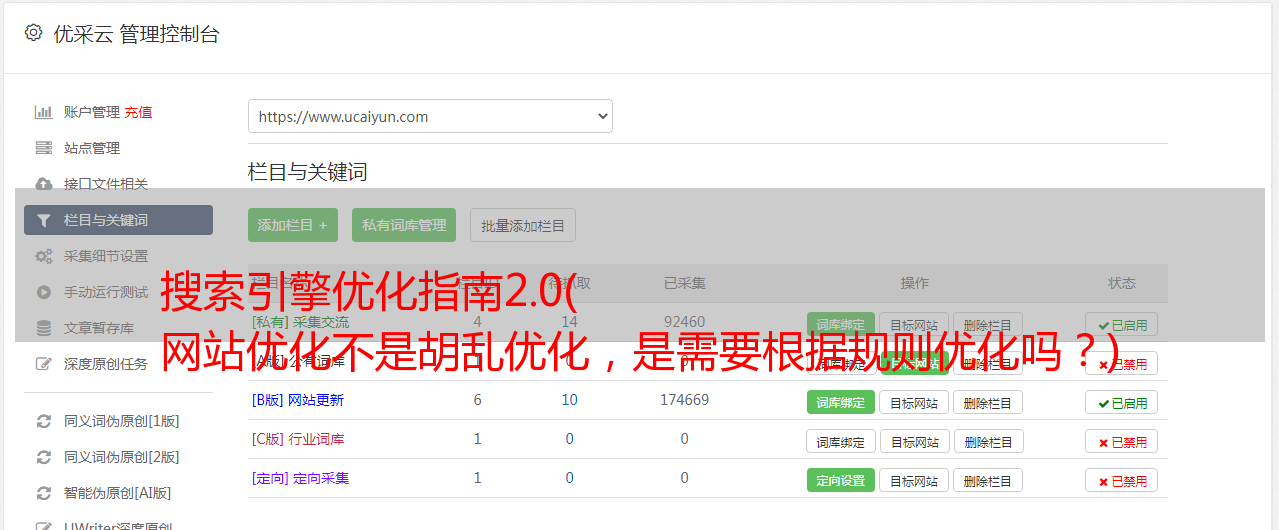Open 私有词库管理 button

404,225
